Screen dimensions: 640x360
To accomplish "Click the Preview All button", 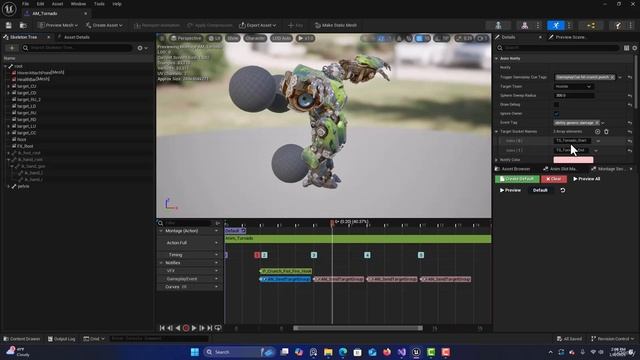I will coord(587,179).
